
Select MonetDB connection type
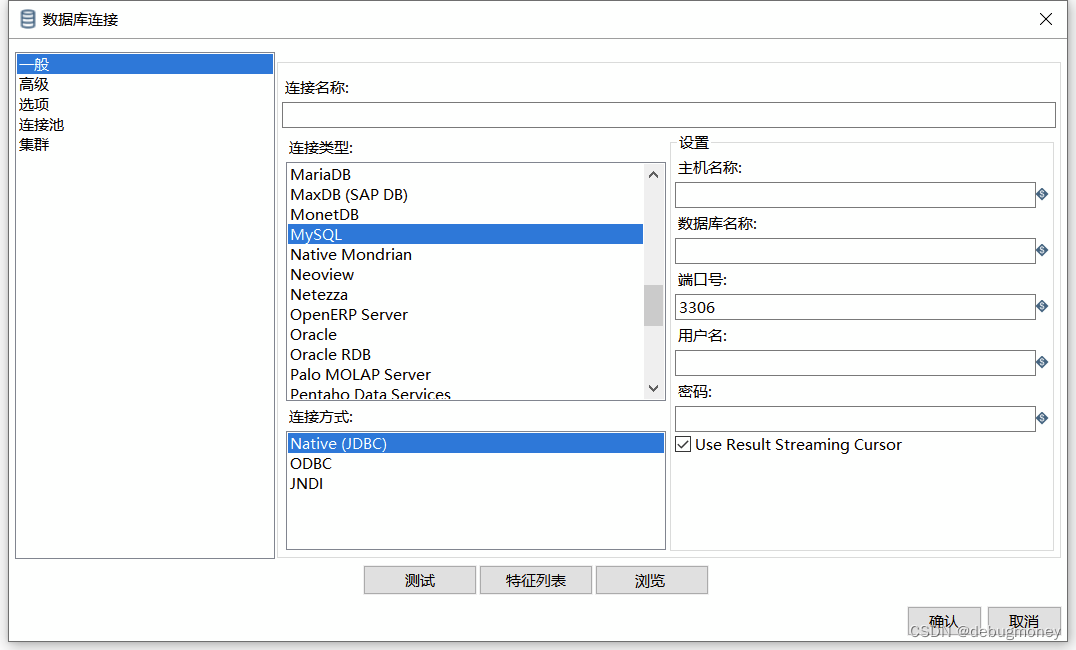click(x=465, y=214)
